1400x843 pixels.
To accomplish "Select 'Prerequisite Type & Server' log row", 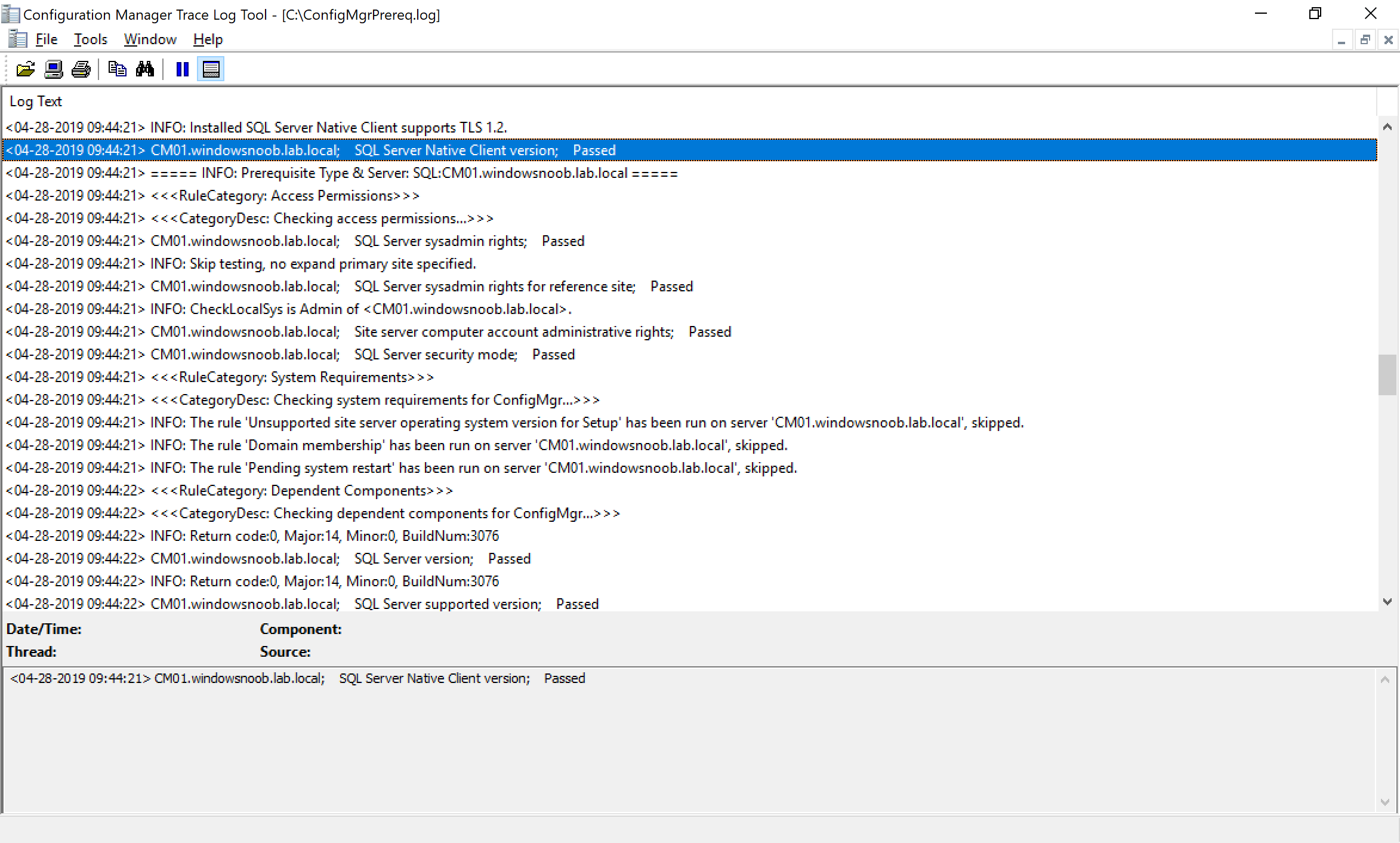I will click(x=690, y=173).
